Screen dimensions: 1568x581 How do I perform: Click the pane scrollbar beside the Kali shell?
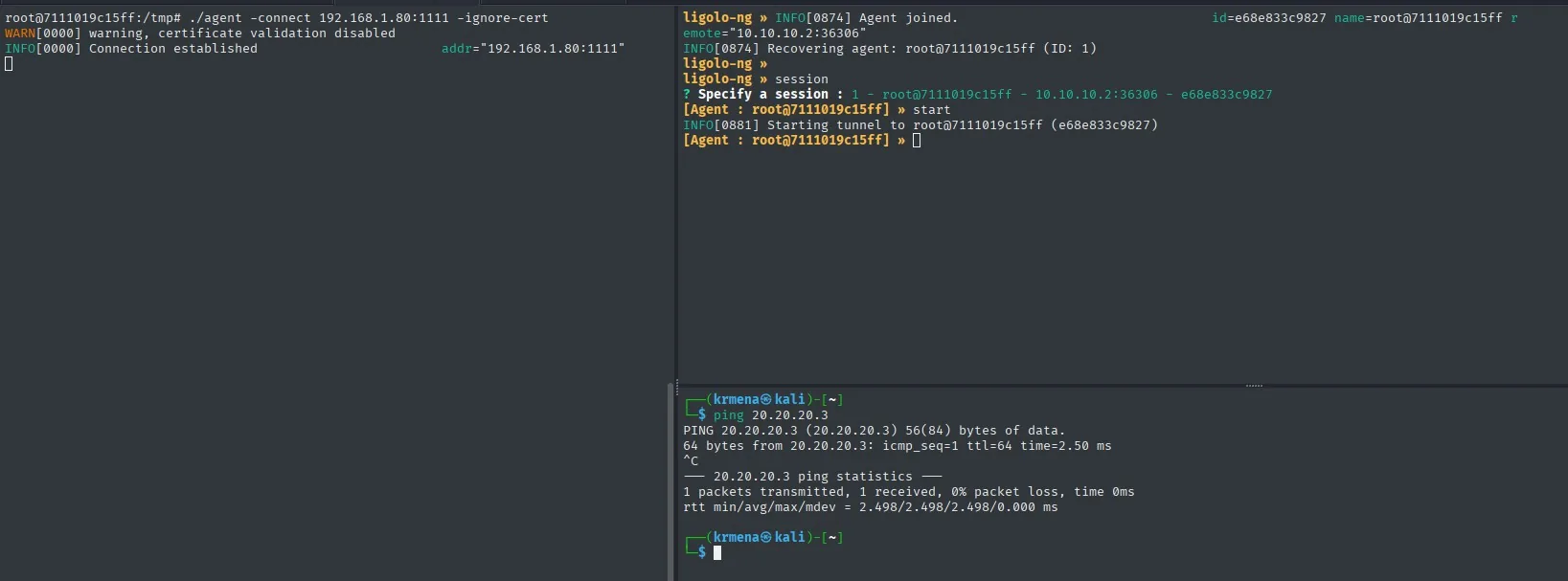pos(670,481)
